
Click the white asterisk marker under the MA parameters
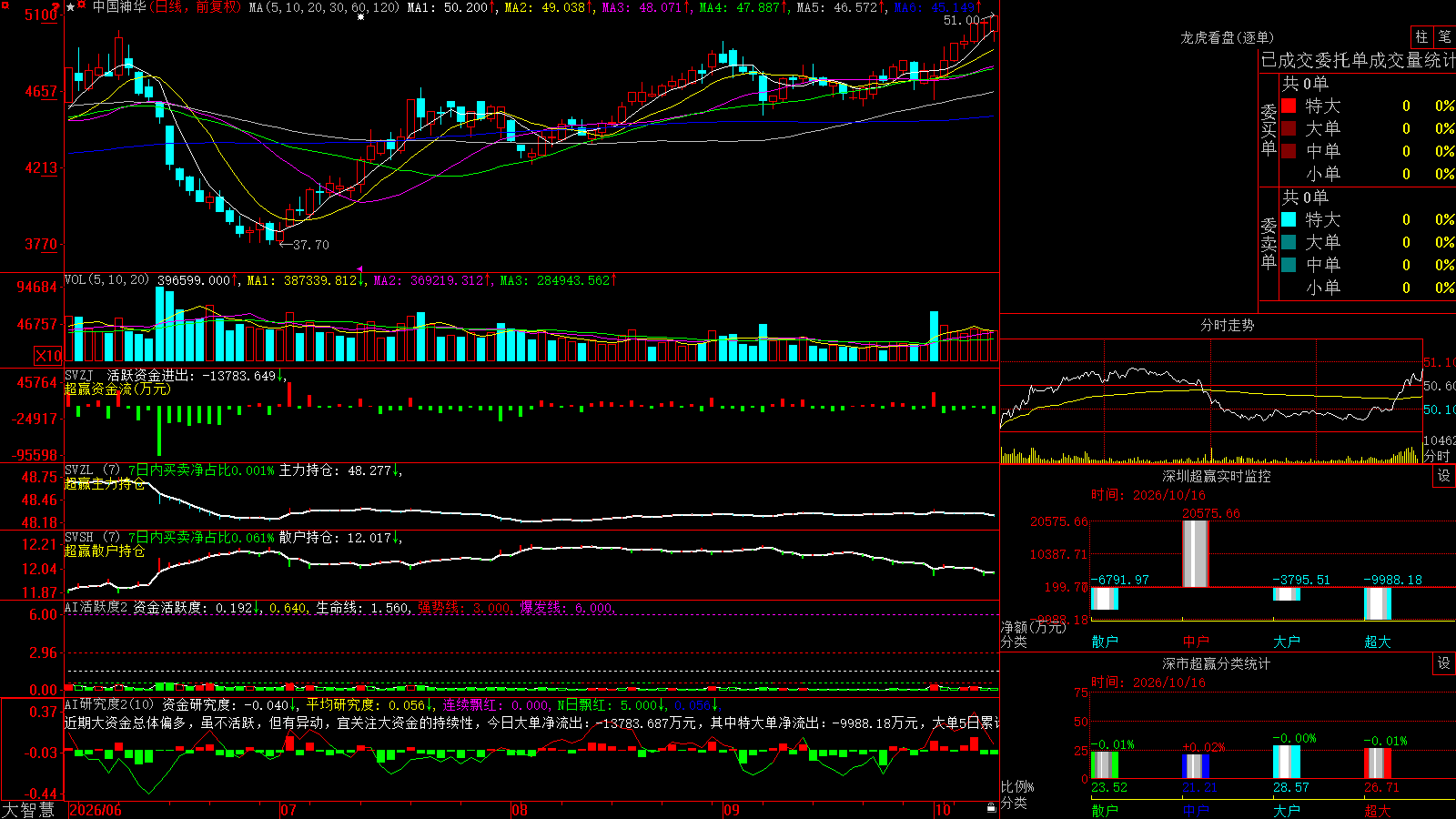[x=360, y=17]
